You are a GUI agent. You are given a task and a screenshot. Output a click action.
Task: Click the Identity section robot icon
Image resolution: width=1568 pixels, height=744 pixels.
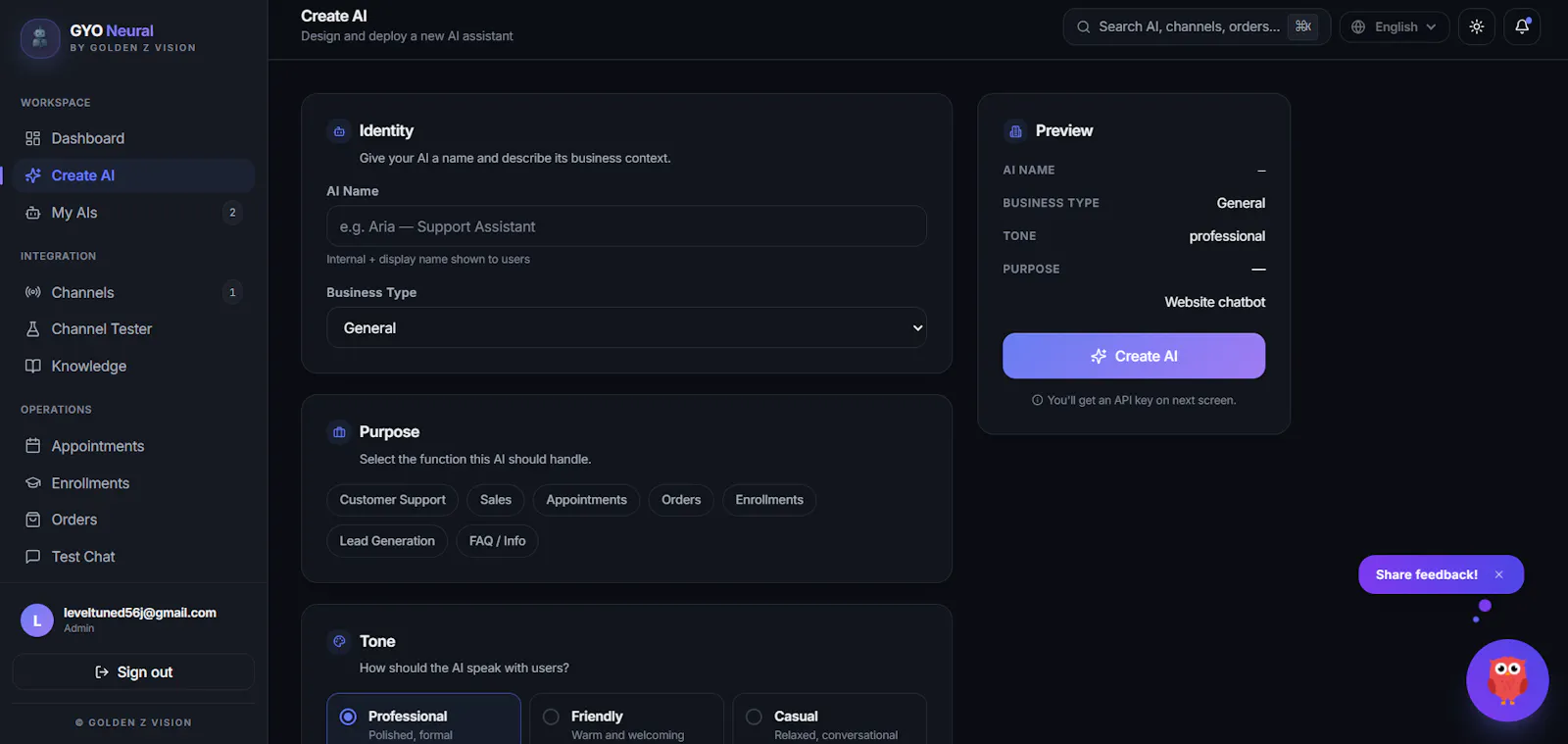[339, 131]
